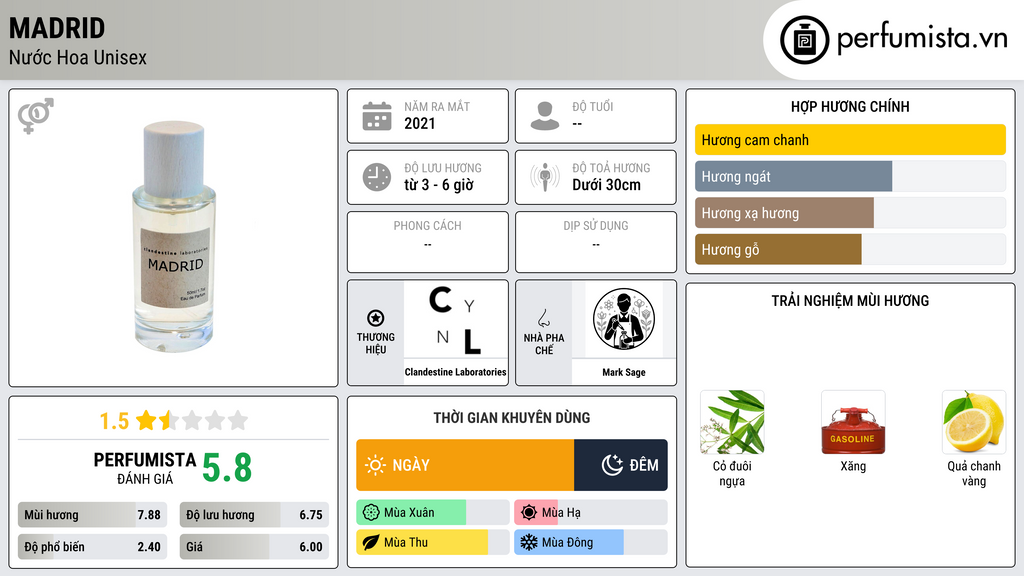
Task: Click the nose icon above Nhà pha chế
Action: (x=543, y=318)
